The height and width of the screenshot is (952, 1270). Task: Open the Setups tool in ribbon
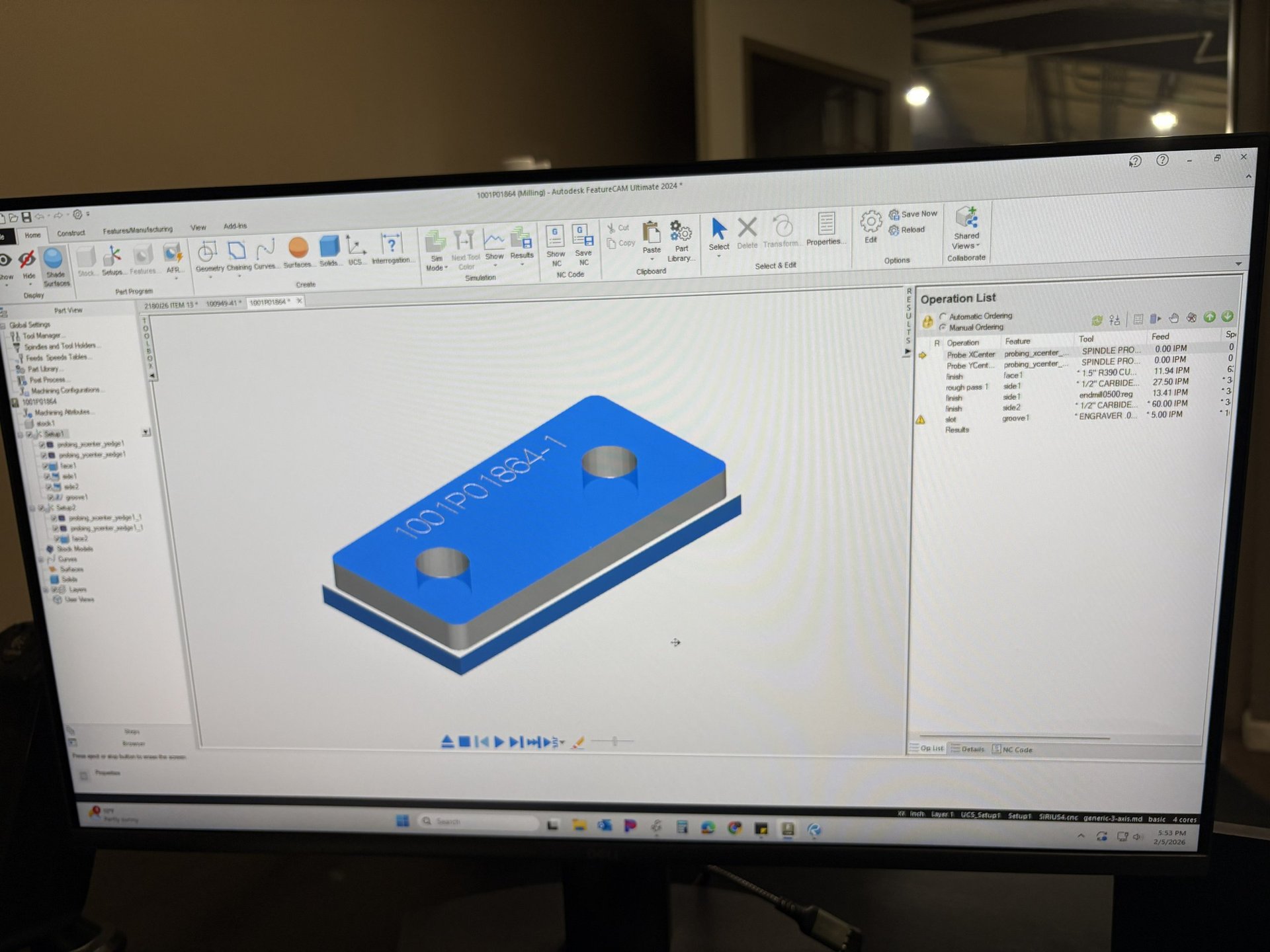tap(112, 260)
